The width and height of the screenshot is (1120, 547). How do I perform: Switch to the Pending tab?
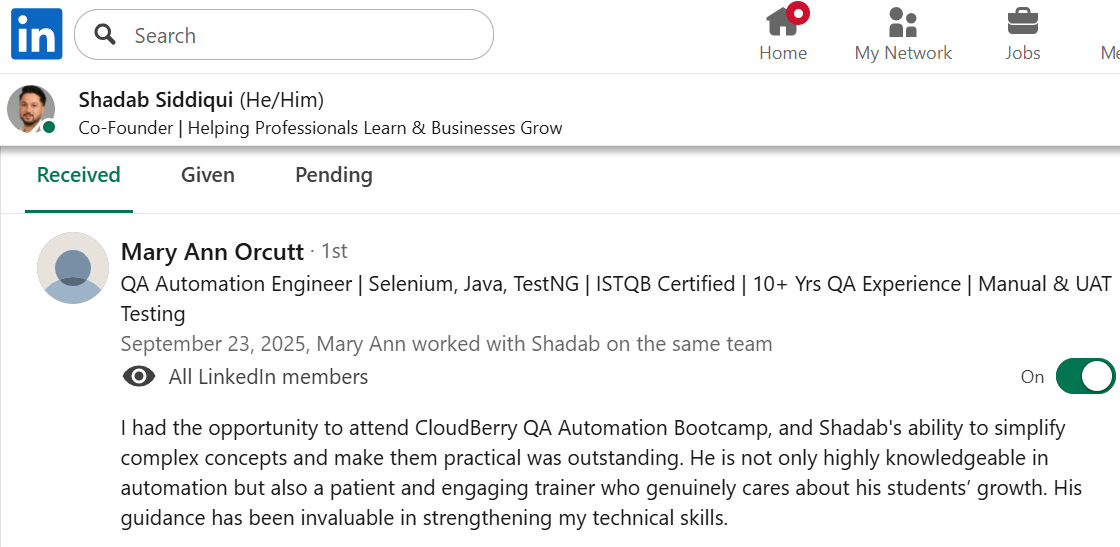(x=334, y=175)
